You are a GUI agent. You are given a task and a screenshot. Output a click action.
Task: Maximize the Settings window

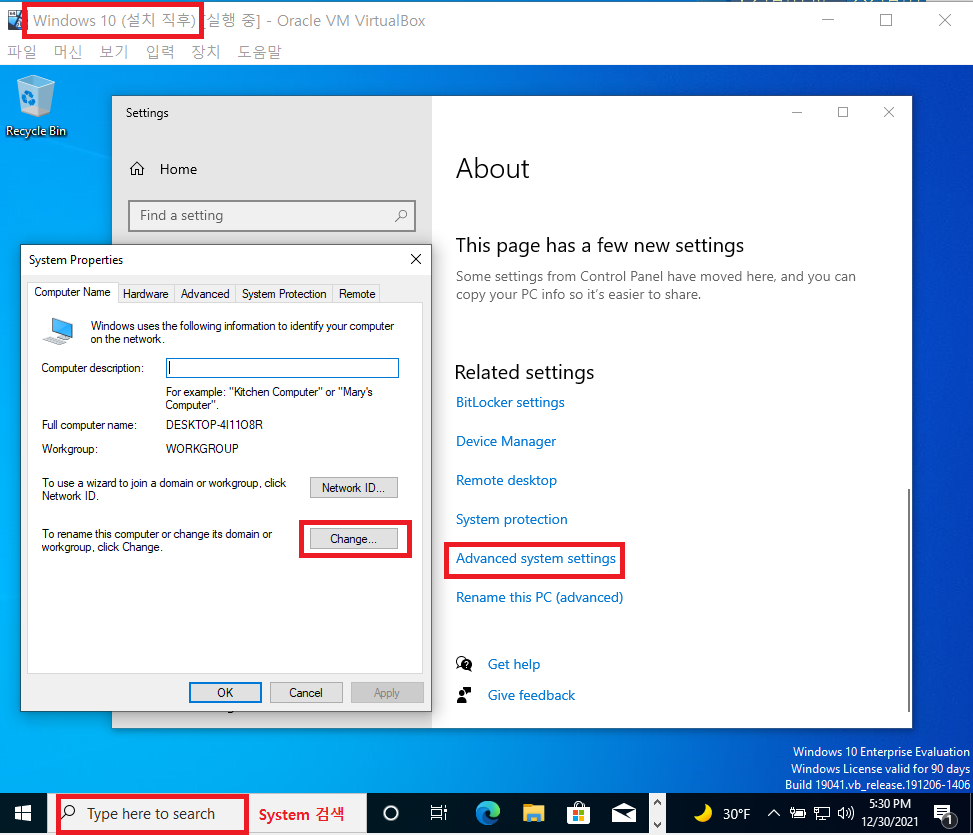pyautogui.click(x=843, y=112)
